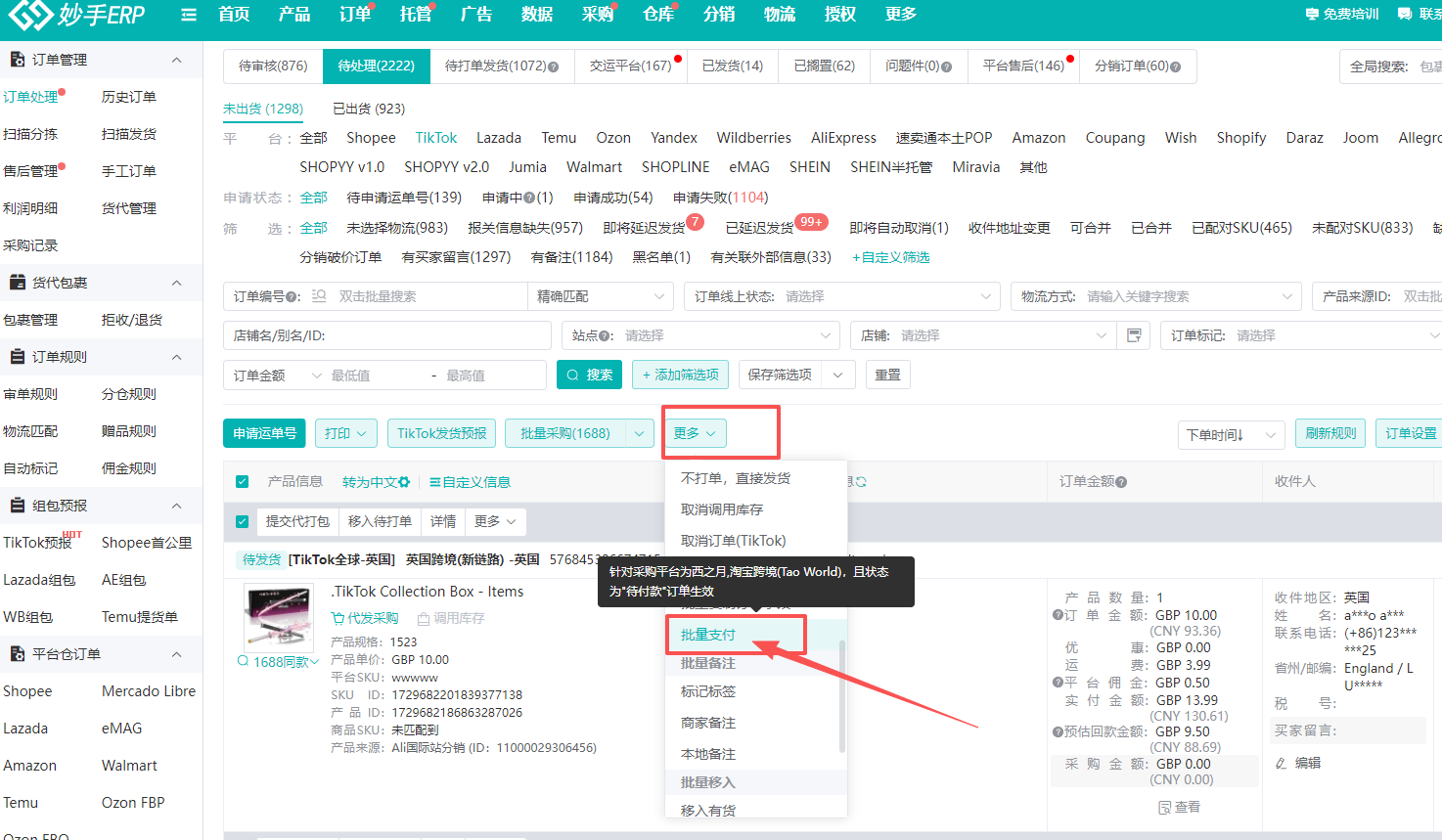The width and height of the screenshot is (1442, 840).
Task: Click the 1688同款 magnifier icon
Action: [x=244, y=661]
